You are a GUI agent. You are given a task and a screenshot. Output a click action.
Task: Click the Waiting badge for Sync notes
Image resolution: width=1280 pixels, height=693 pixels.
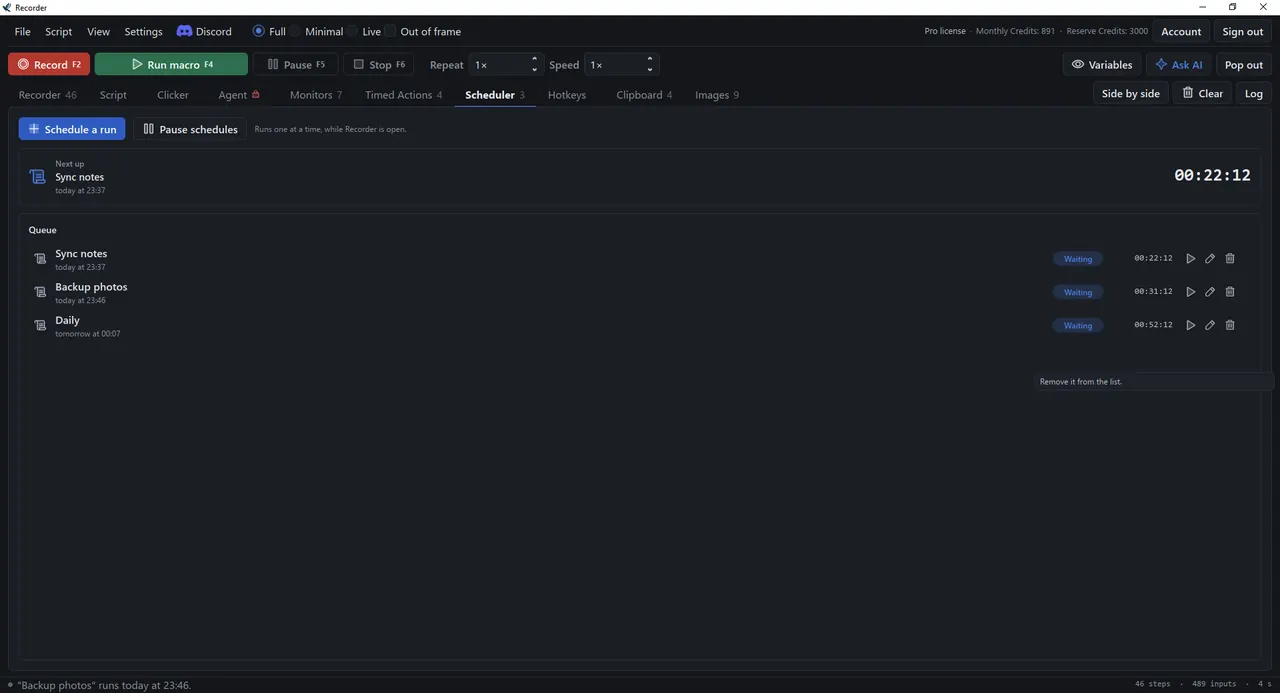pos(1078,259)
